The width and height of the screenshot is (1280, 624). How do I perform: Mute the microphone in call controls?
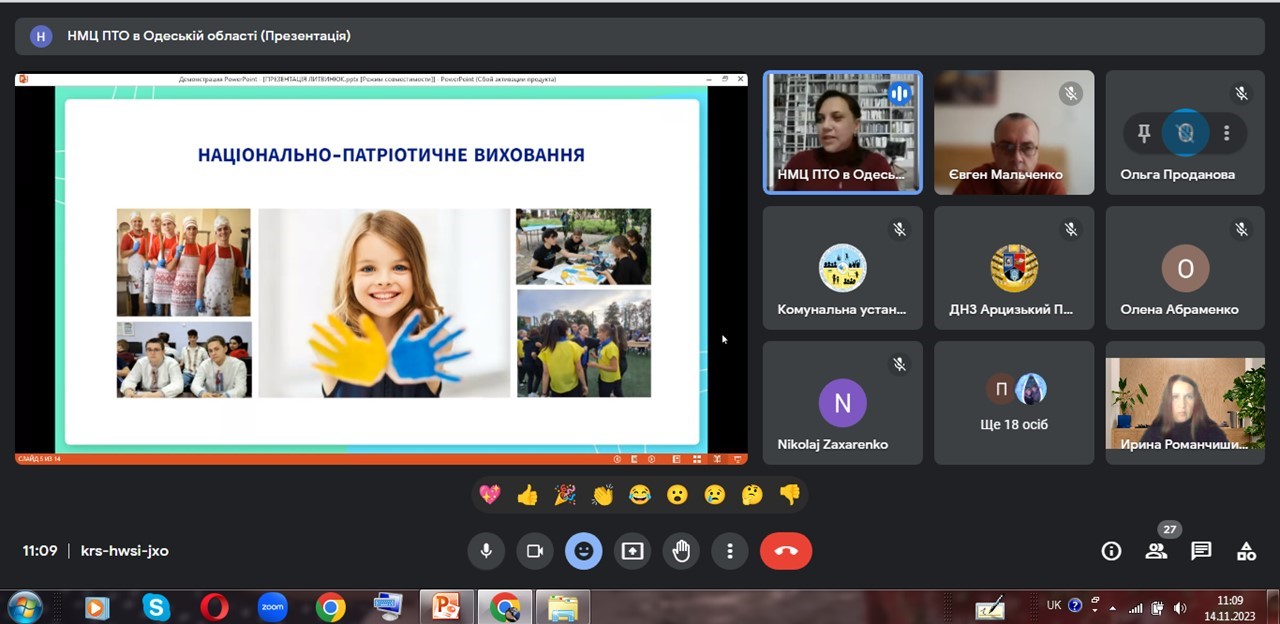click(x=486, y=551)
